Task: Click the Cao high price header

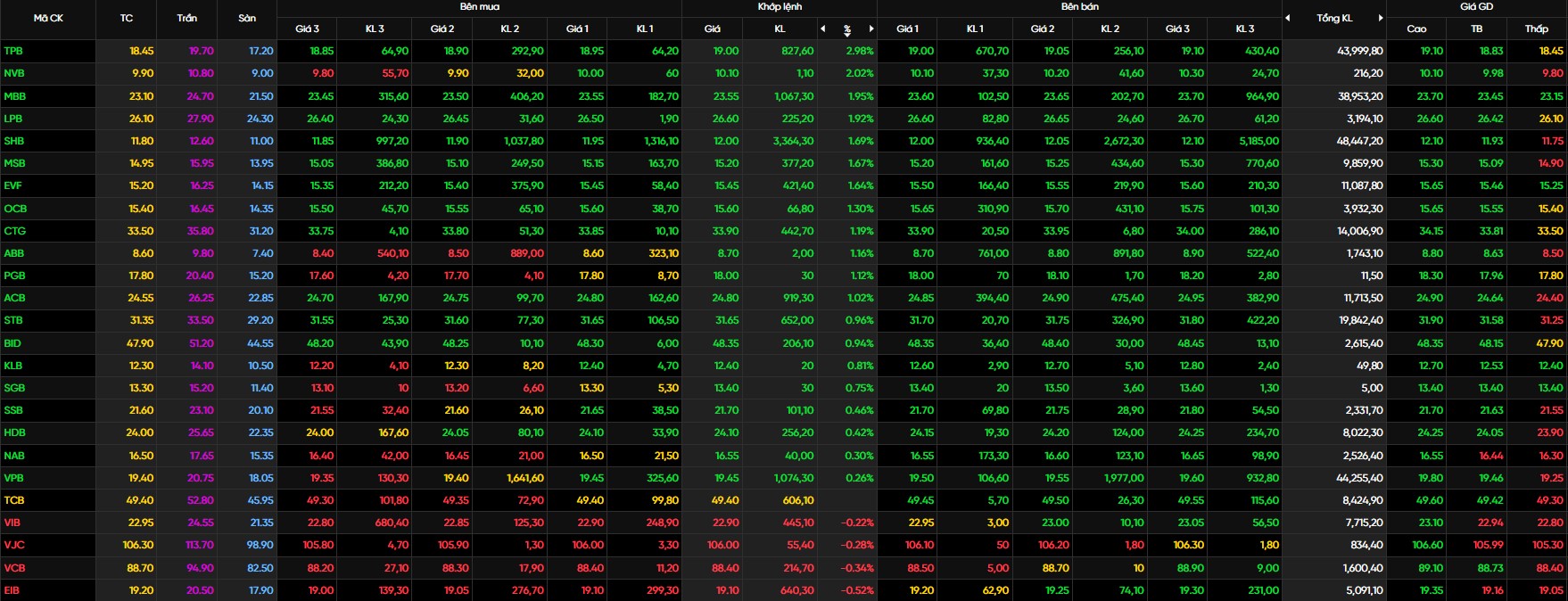Action: click(x=1416, y=29)
